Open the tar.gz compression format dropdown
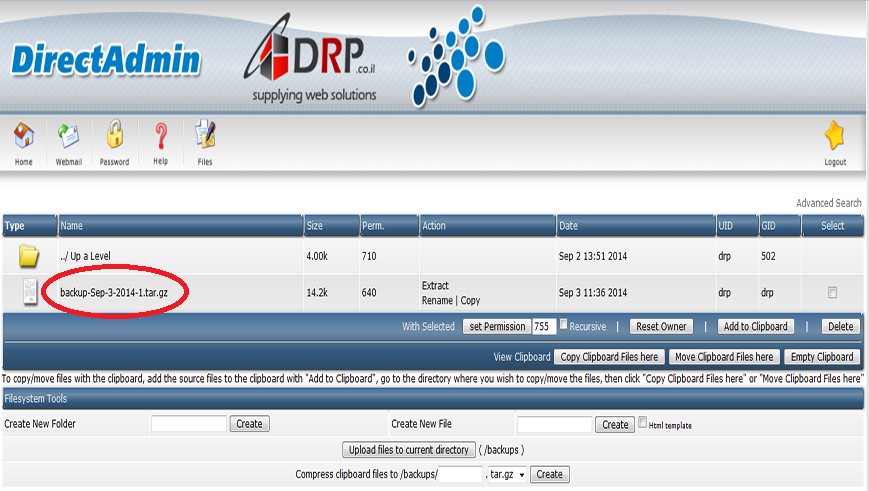The height and width of the screenshot is (491, 869). (506, 474)
